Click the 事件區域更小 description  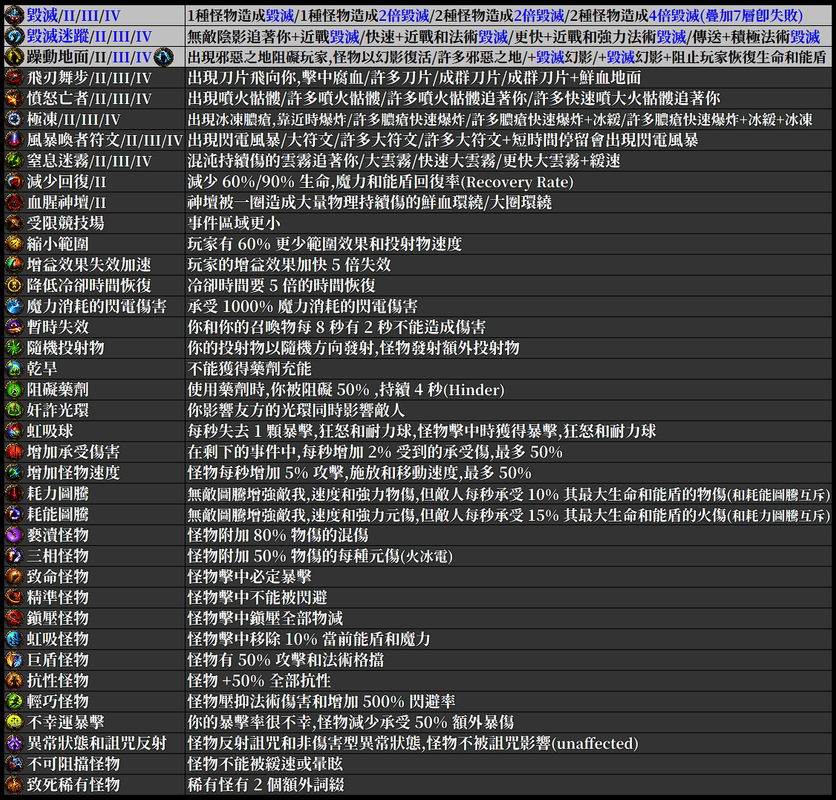pos(234,223)
